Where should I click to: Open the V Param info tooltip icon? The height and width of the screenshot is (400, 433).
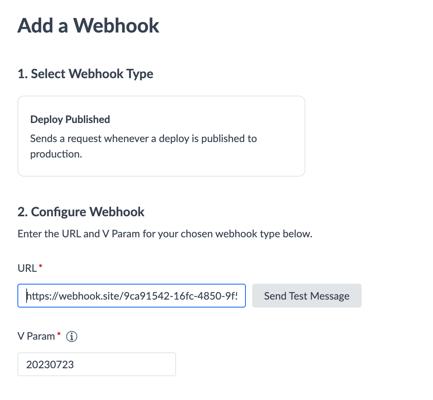pos(72,336)
